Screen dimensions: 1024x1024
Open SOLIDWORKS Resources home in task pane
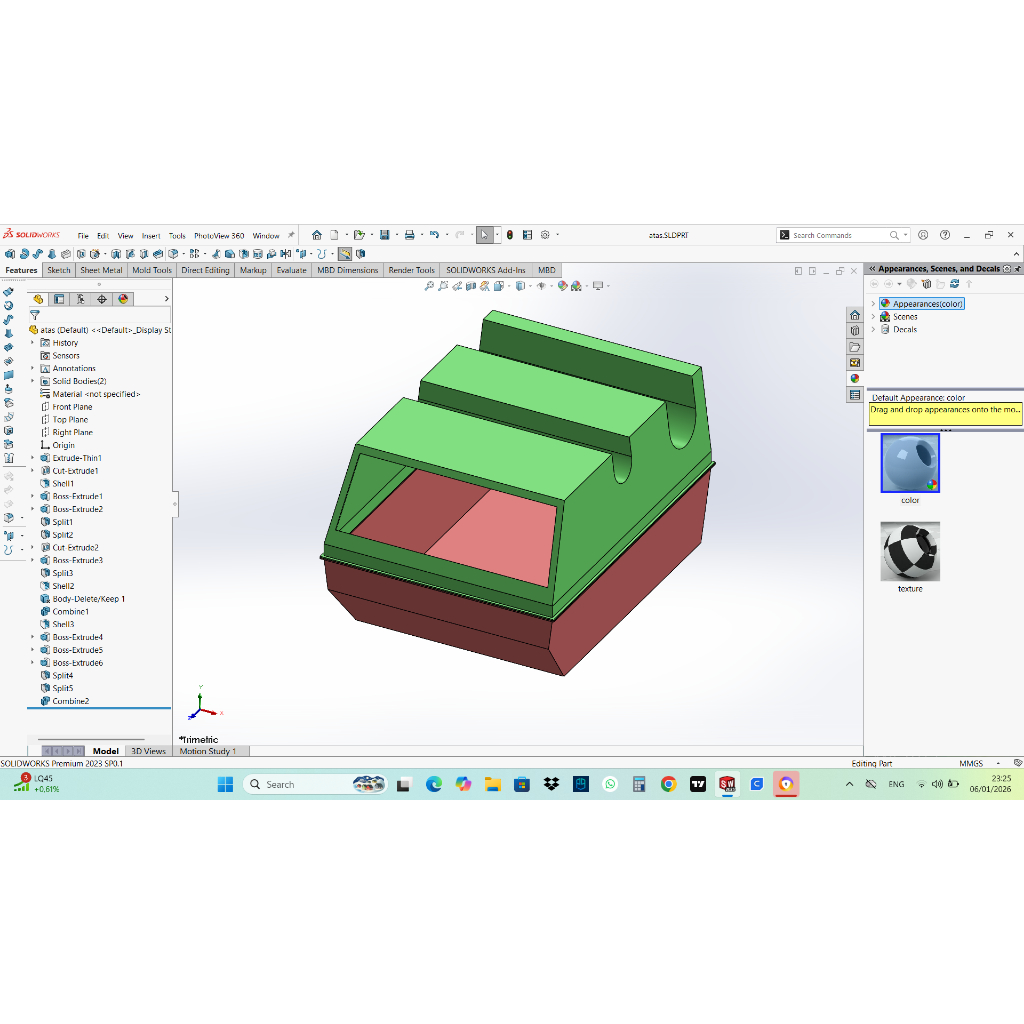[855, 315]
